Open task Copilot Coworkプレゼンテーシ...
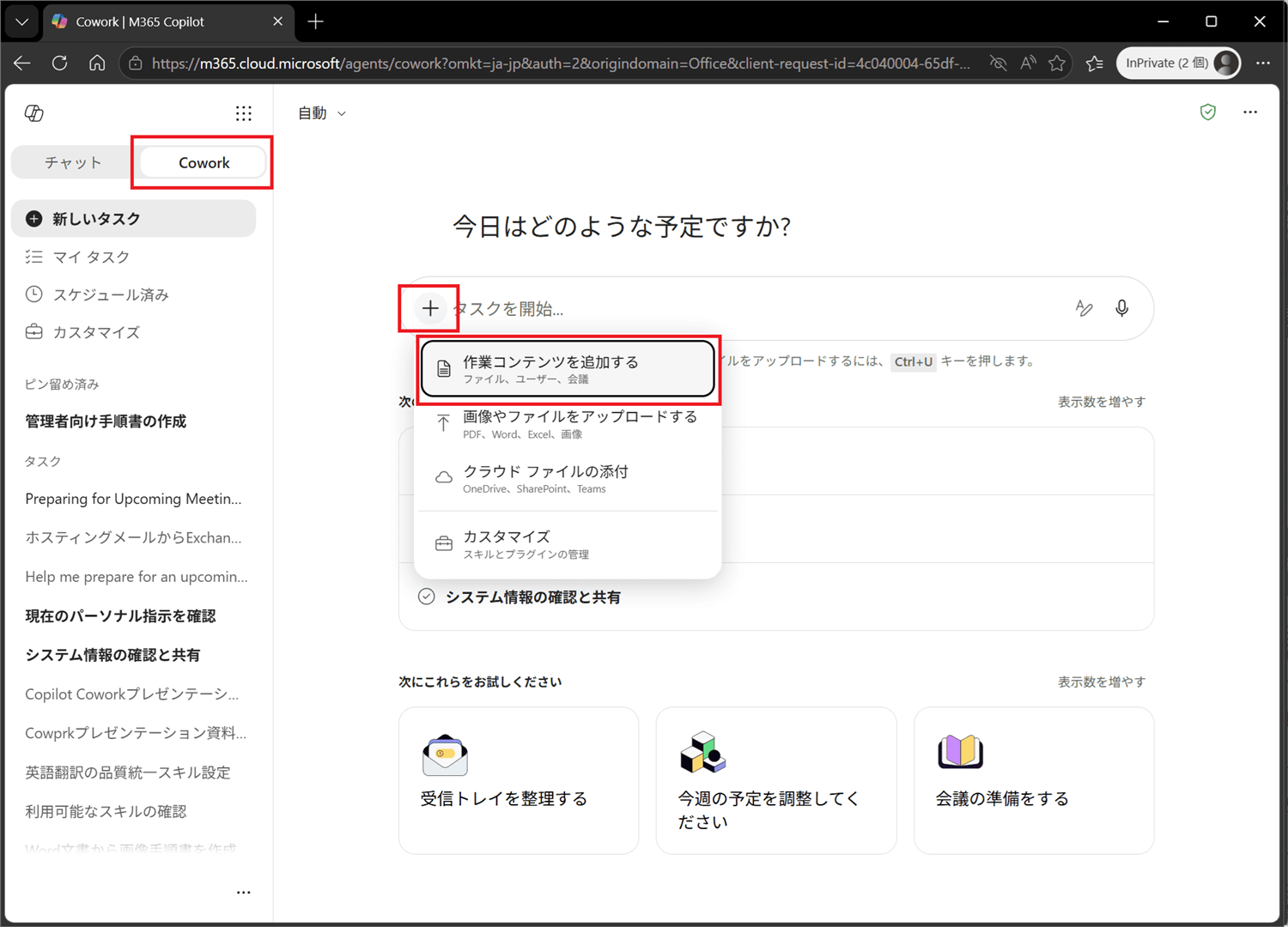 pyautogui.click(x=134, y=694)
